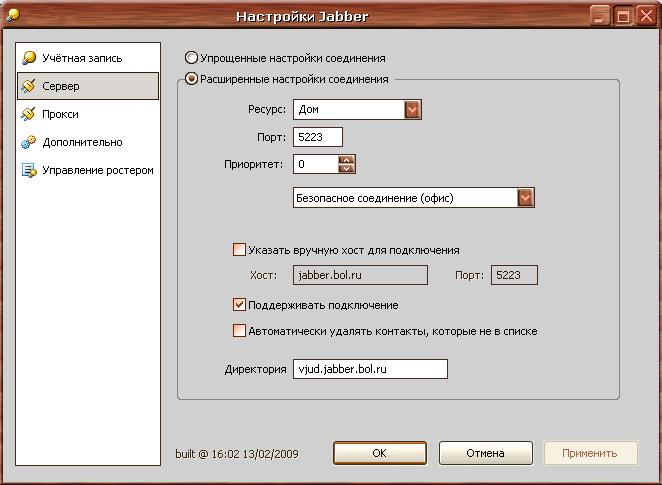
Task: Open the Учётная запись section
Action: click(x=88, y=58)
